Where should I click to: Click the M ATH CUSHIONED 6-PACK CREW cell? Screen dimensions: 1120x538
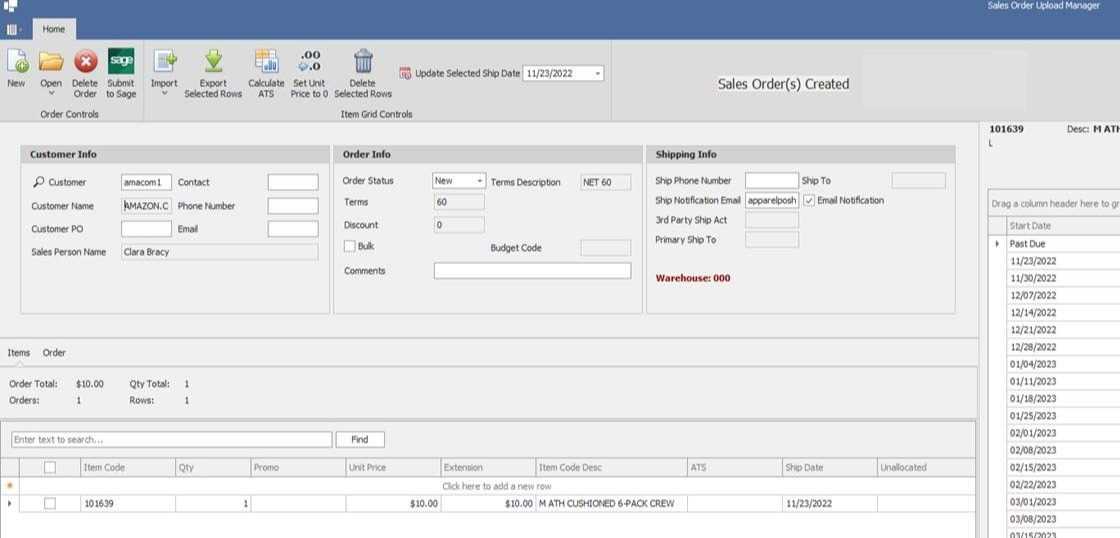click(611, 503)
